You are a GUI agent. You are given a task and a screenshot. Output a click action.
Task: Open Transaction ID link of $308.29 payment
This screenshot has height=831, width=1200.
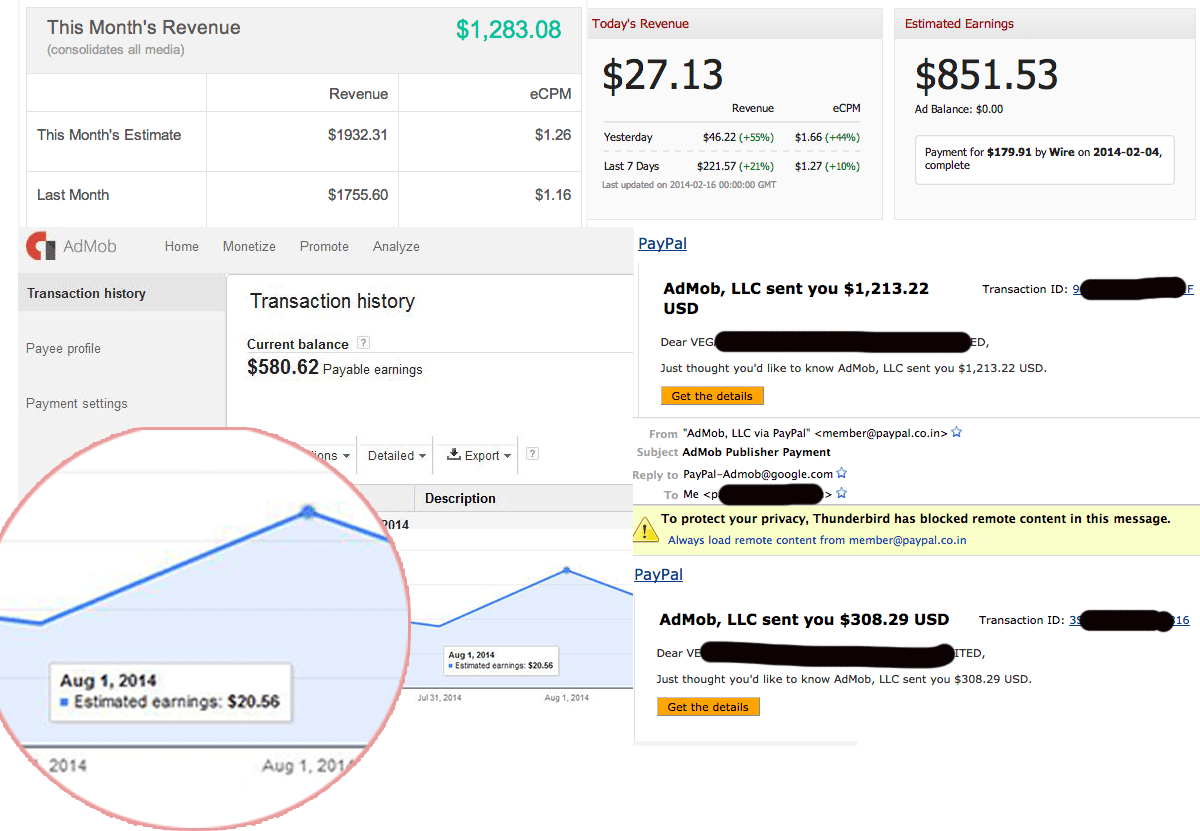click(x=1129, y=620)
